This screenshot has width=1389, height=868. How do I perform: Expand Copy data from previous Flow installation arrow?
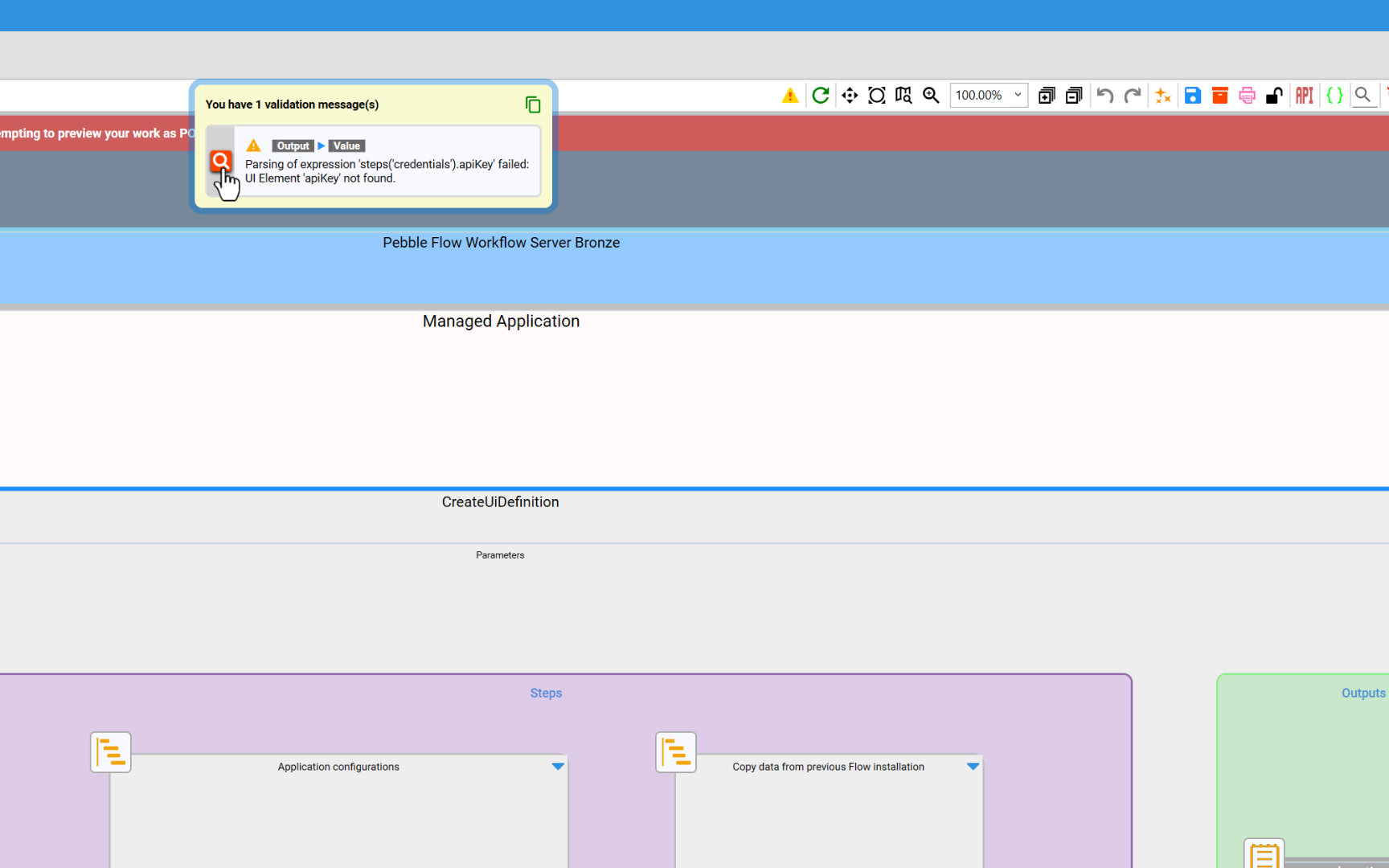[973, 767]
